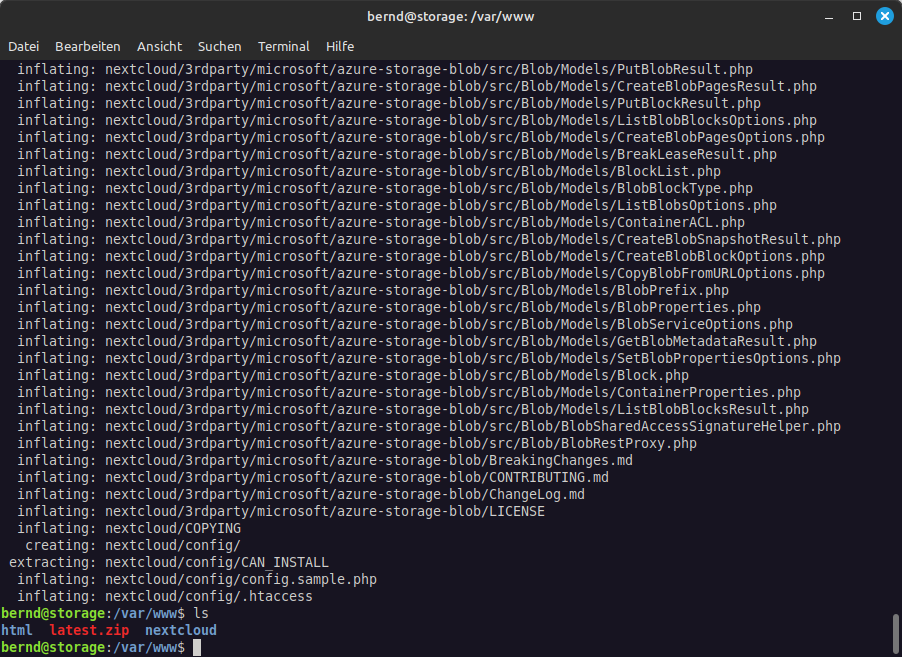The image size is (902, 657).
Task: Click the line with BlobPrefix.php
Action: [x=373, y=290]
